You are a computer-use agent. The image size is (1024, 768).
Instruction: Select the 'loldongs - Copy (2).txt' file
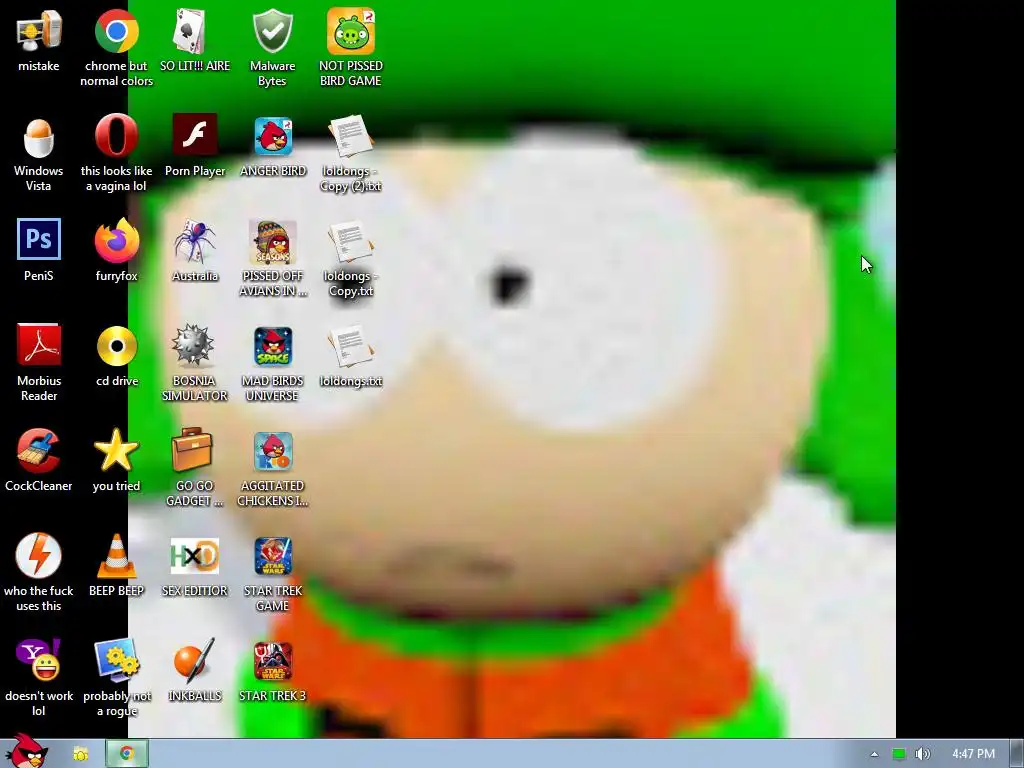[351, 136]
